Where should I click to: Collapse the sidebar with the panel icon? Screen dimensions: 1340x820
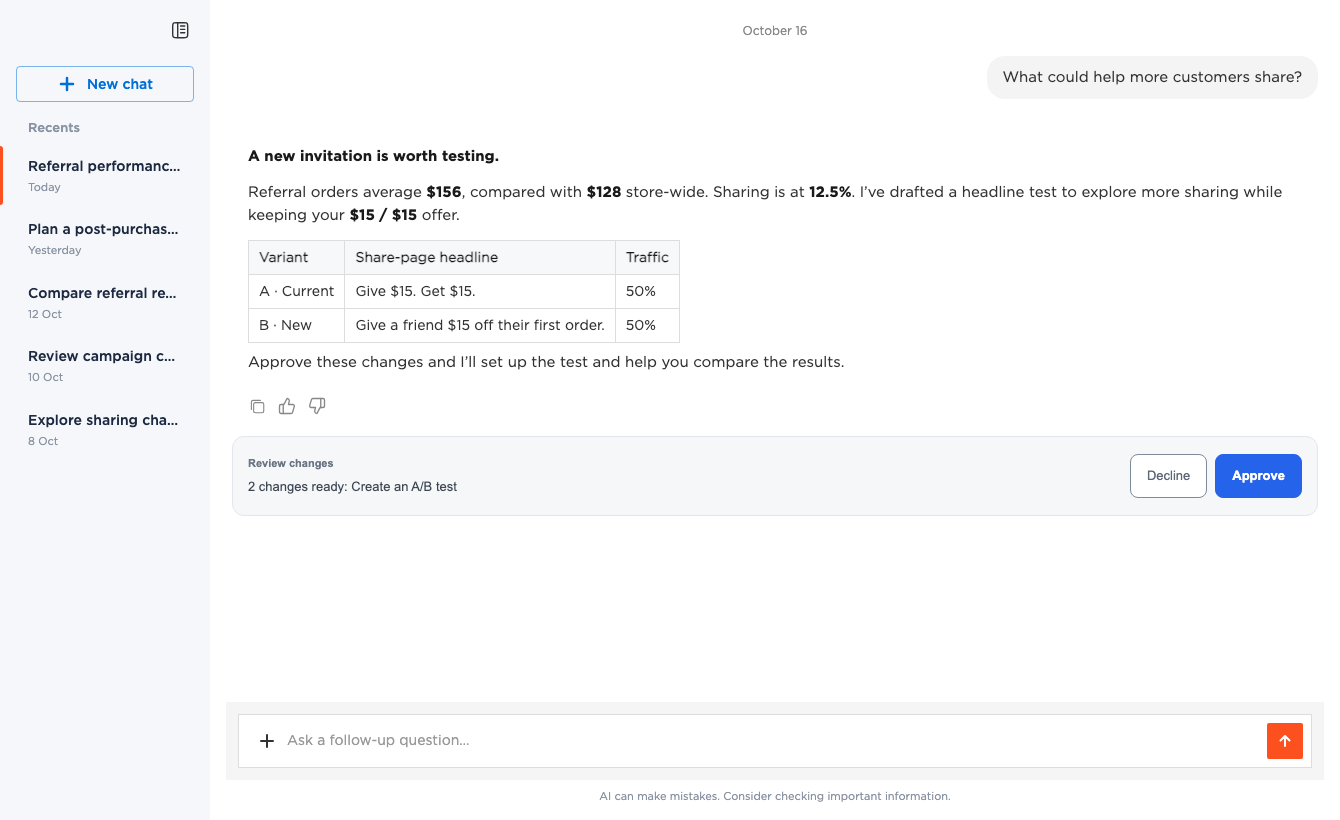180,30
